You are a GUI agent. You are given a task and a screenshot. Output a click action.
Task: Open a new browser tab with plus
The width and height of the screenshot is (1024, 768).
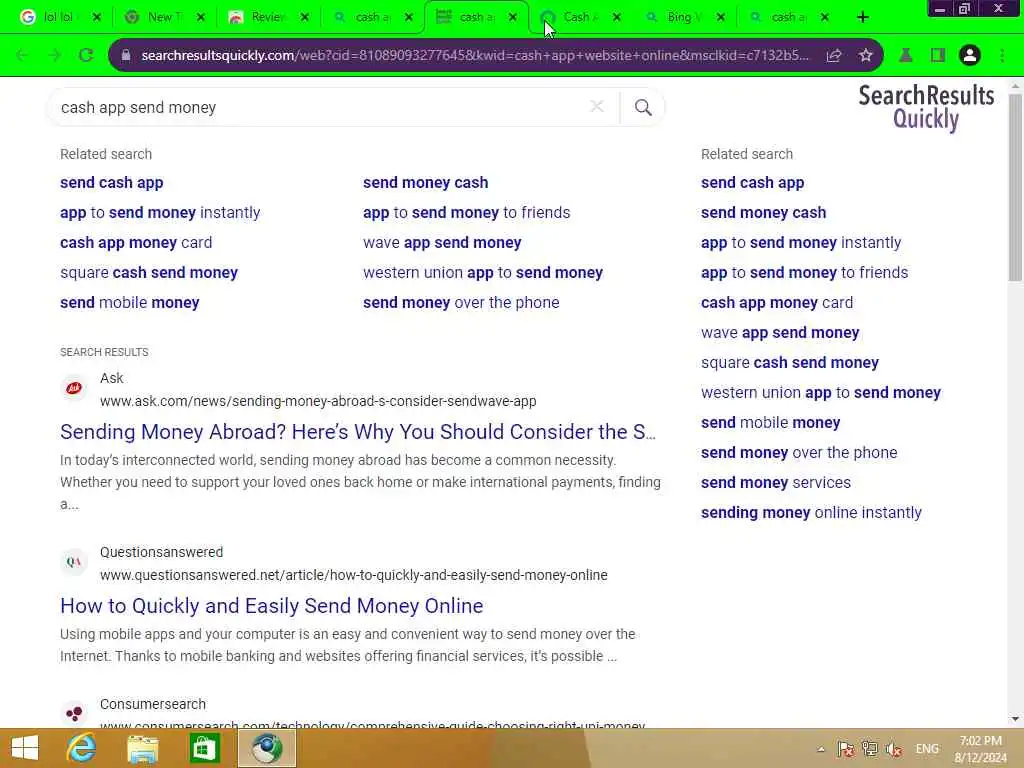[x=863, y=17]
